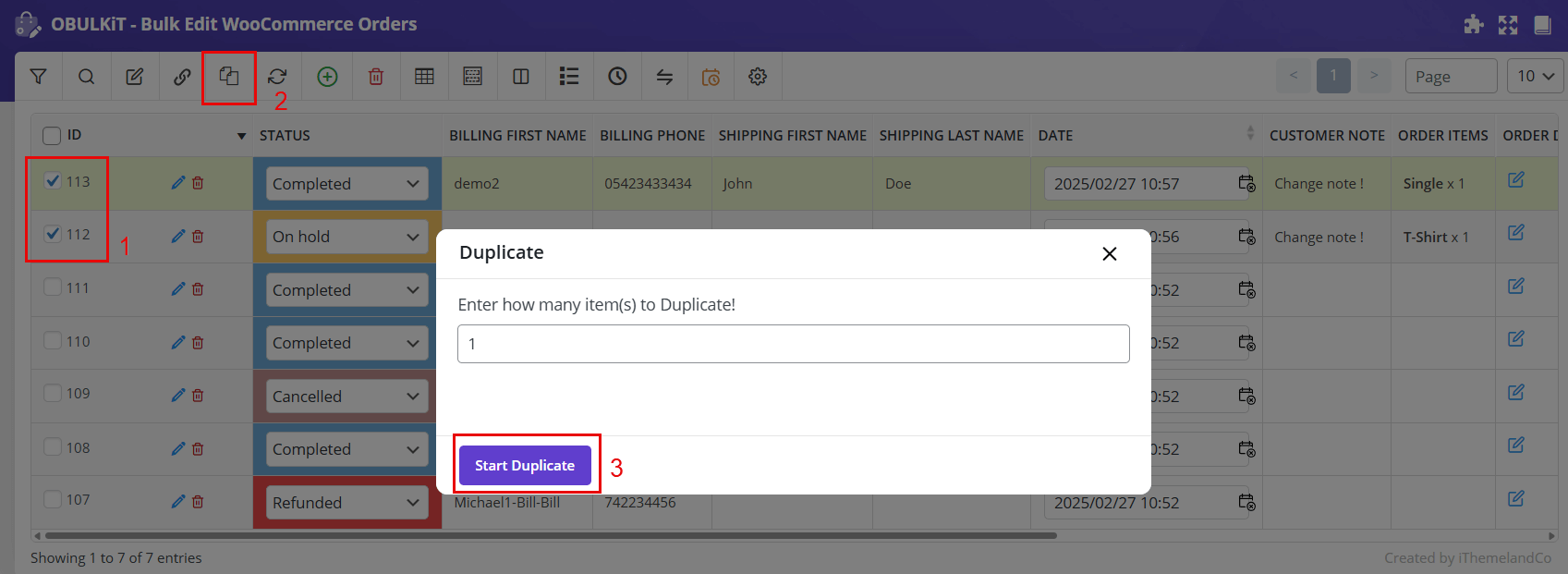Click calendar icon in order 107 date
The image size is (1568, 574).
(x=1246, y=502)
